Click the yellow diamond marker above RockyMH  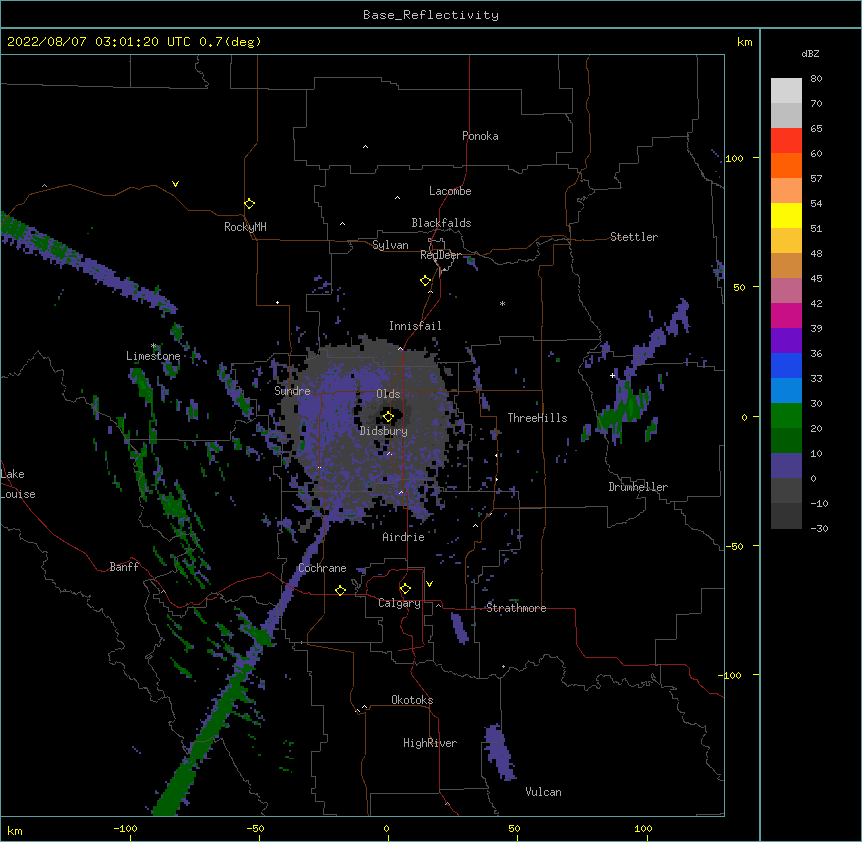249,204
